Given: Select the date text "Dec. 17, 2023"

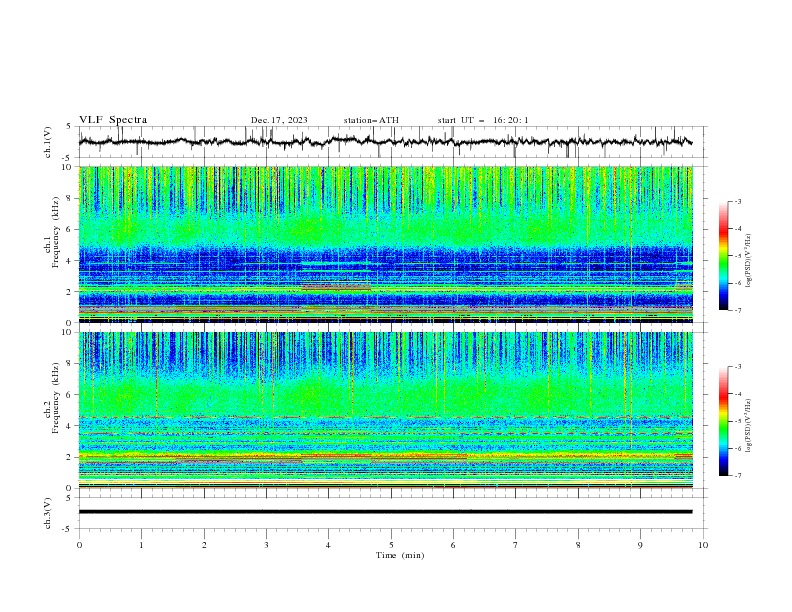Looking at the screenshot, I should (279, 120).
